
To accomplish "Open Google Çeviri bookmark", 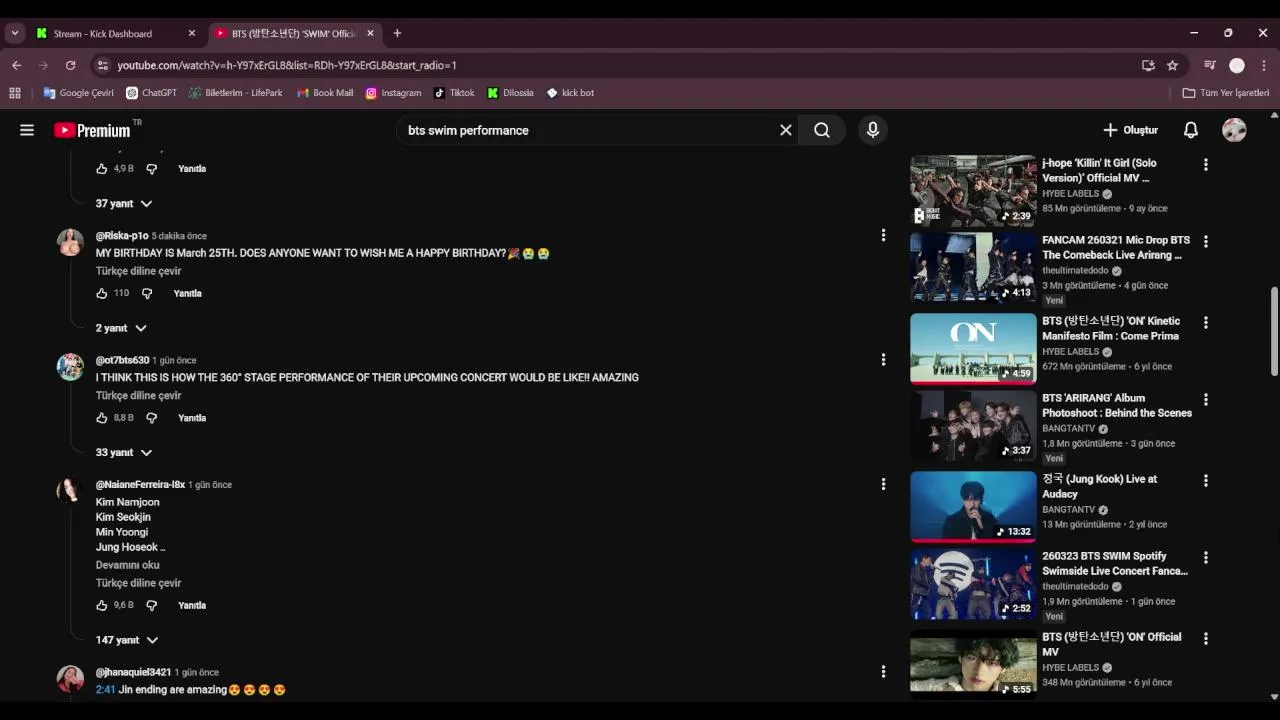I will coord(78,93).
